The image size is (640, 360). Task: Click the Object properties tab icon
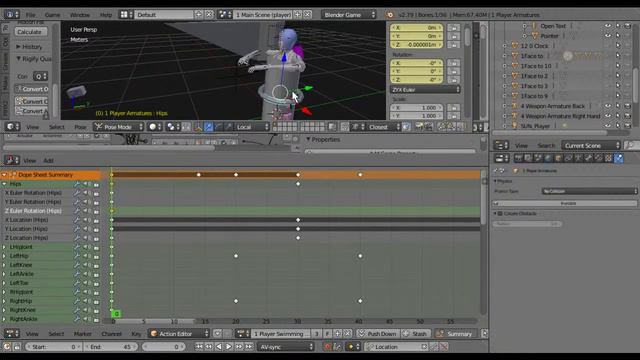pyautogui.click(x=558, y=158)
